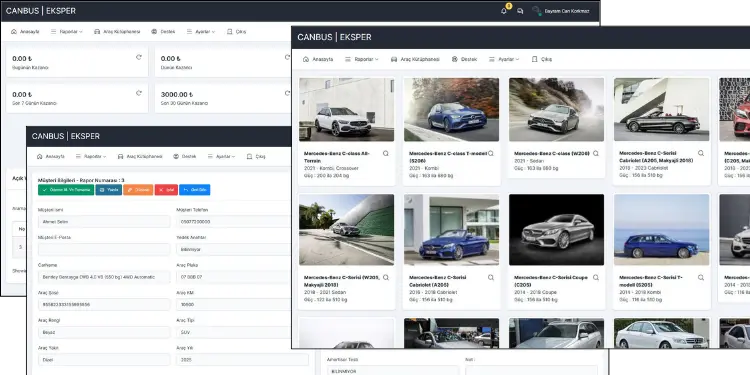Open the chat messages icon in header
750x375 pixels.
coord(520,11)
